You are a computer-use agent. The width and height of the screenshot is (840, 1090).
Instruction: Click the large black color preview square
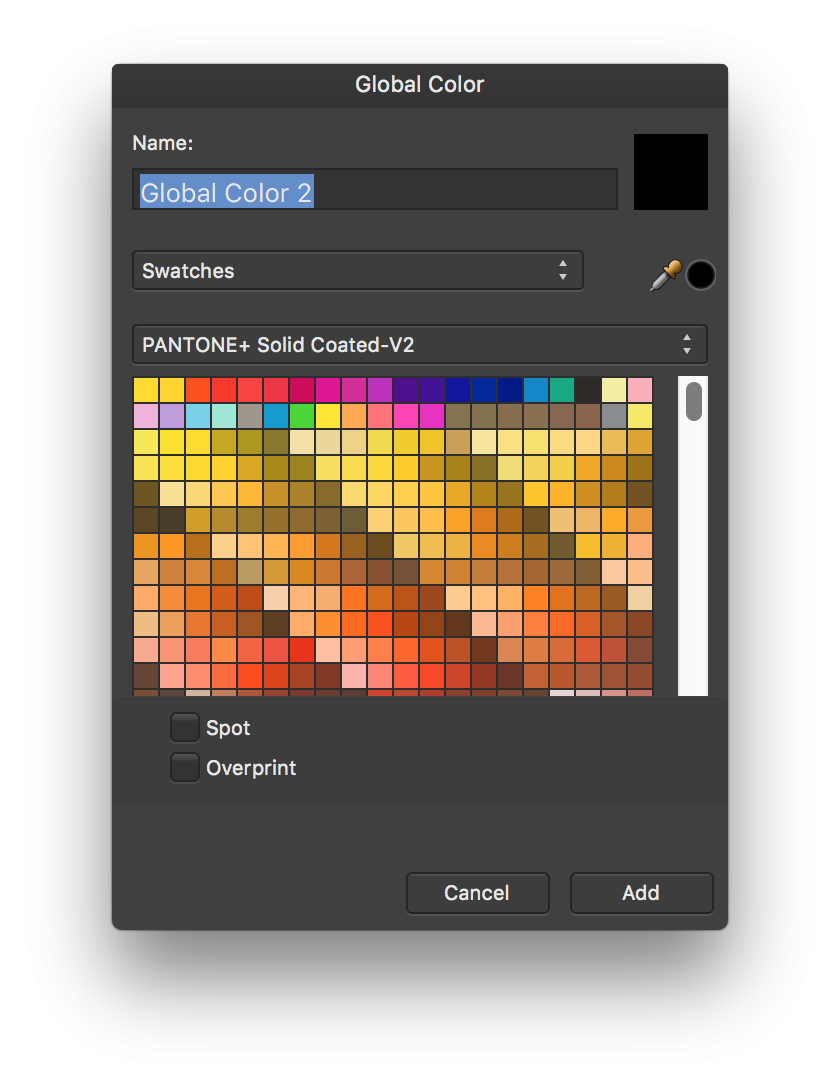click(x=670, y=172)
